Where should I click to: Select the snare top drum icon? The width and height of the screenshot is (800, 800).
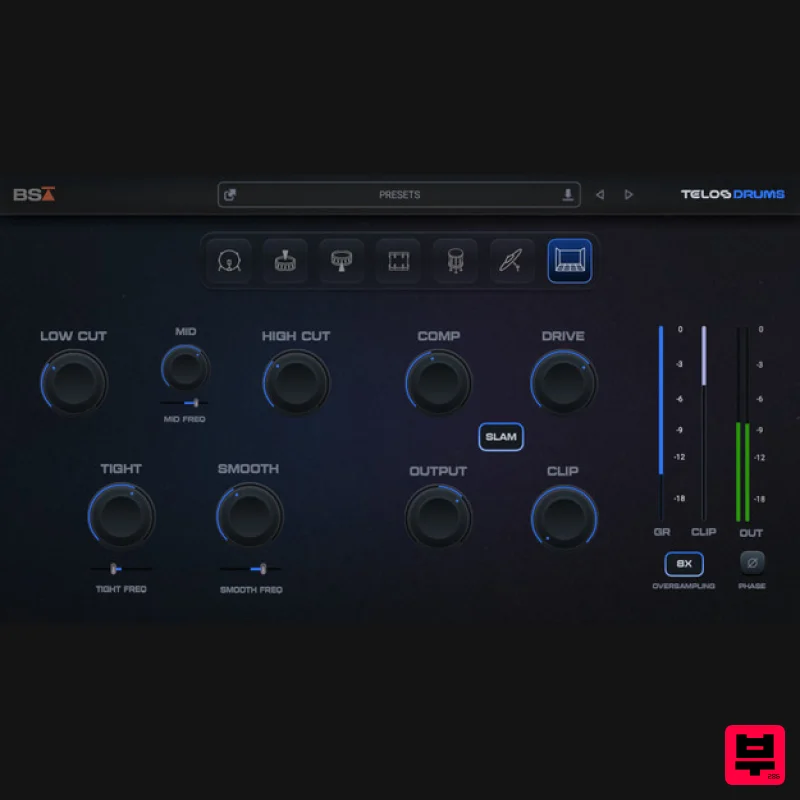click(x=285, y=261)
